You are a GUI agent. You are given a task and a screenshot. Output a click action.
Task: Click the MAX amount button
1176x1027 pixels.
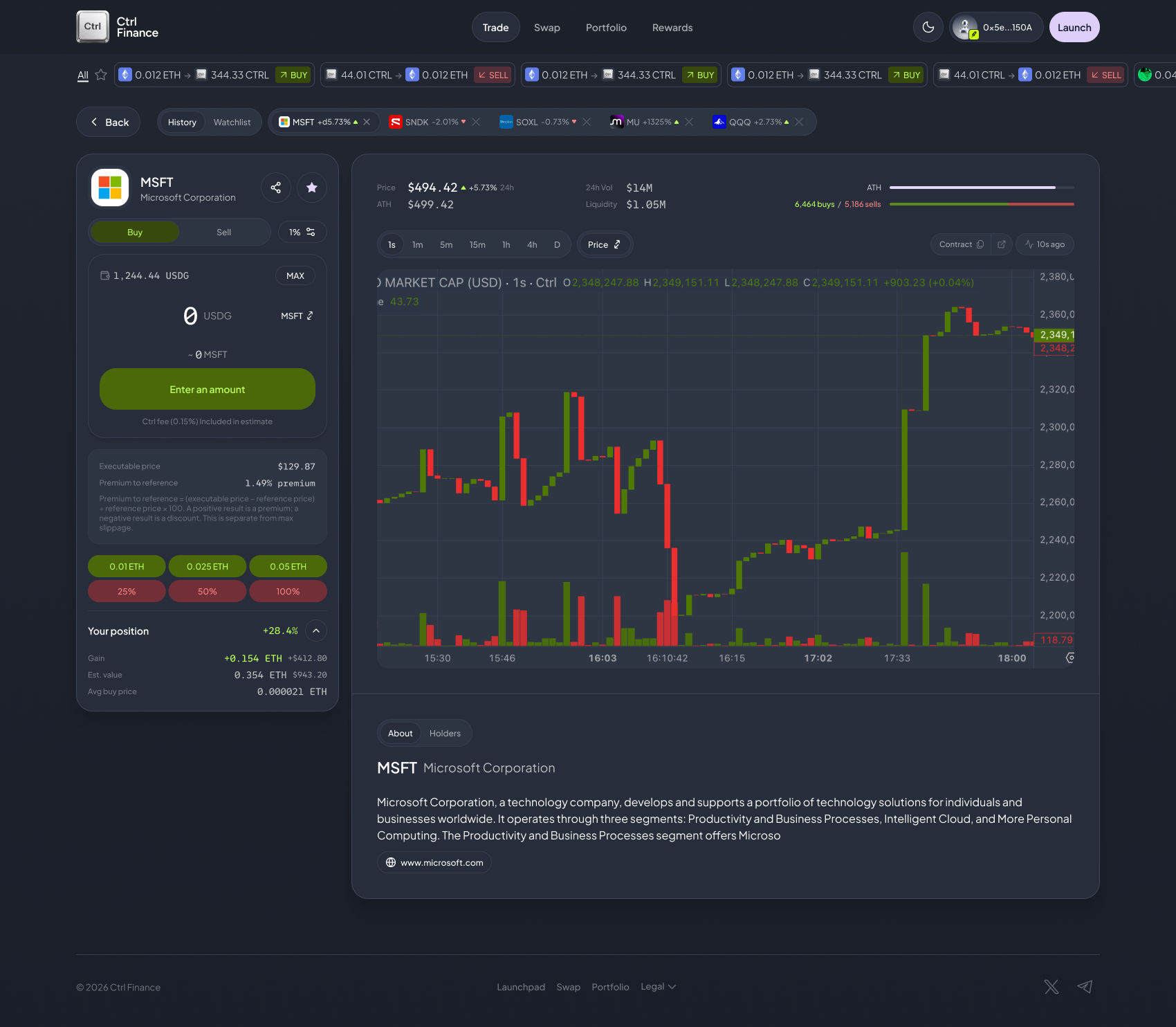[295, 275]
